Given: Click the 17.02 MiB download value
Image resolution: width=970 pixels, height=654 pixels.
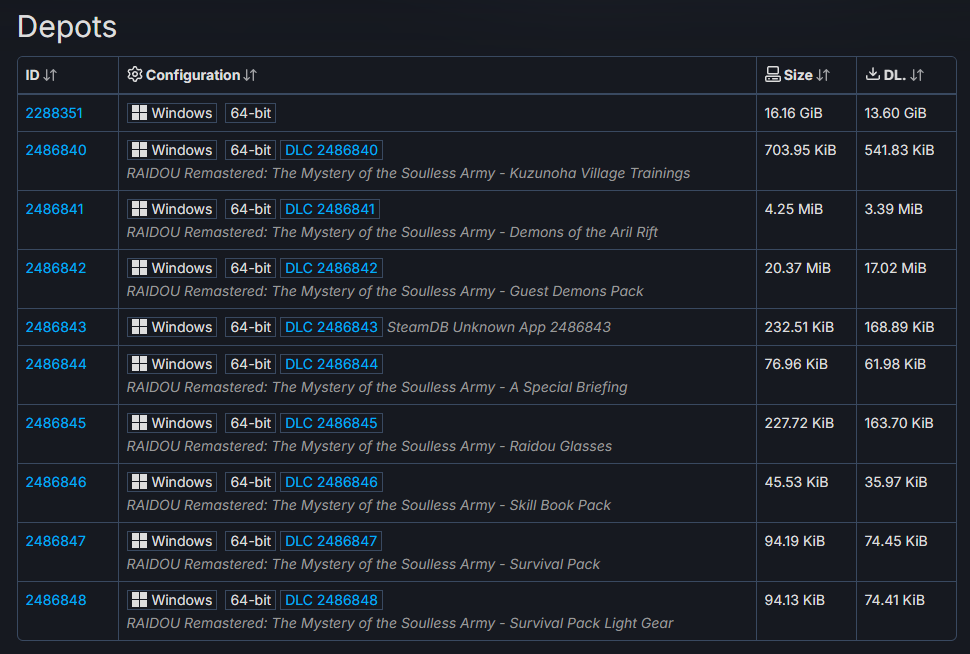Looking at the screenshot, I should point(895,268).
